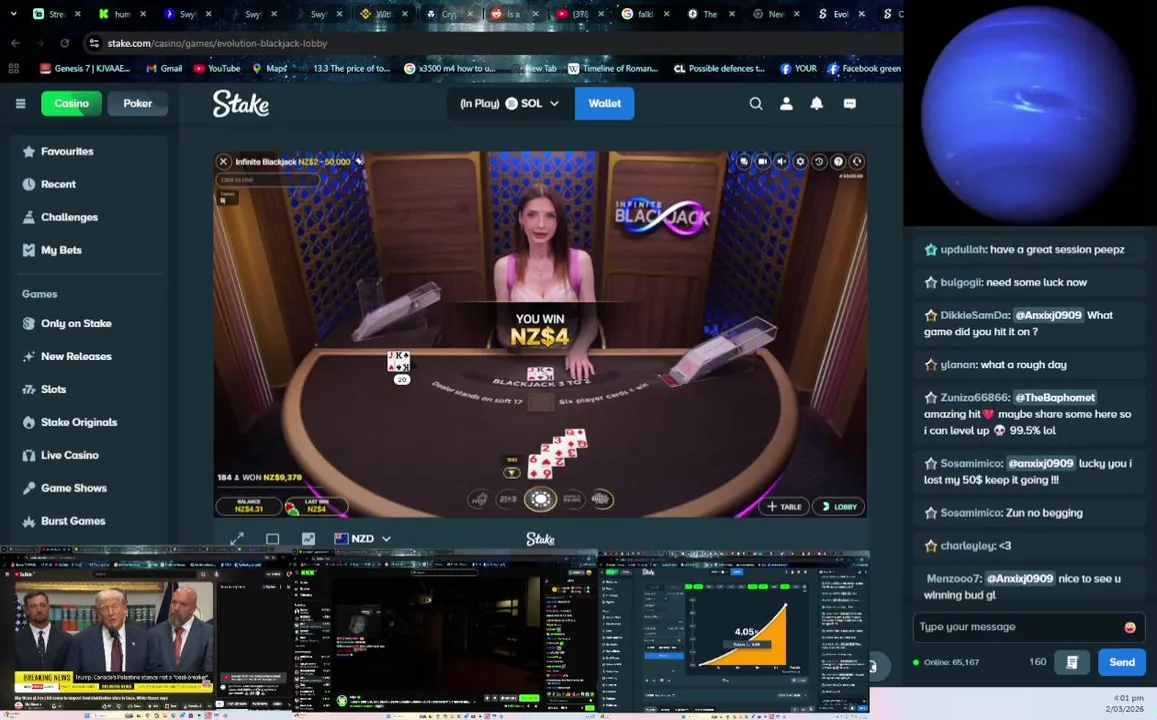Image resolution: width=1157 pixels, height=720 pixels.
Task: Click the browser address bar URL
Action: click(x=217, y=44)
